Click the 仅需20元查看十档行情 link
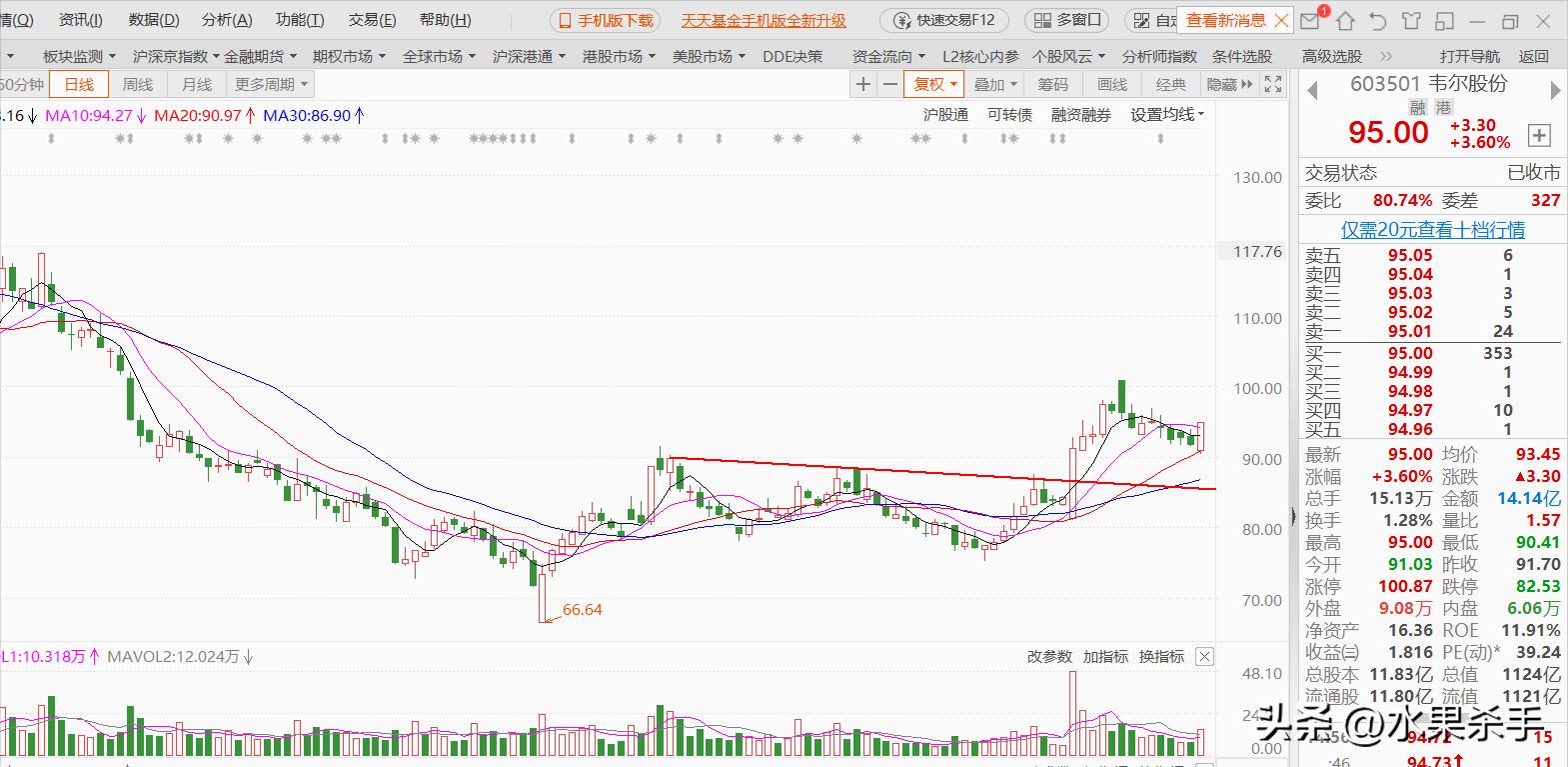This screenshot has width=1568, height=767. click(1432, 230)
